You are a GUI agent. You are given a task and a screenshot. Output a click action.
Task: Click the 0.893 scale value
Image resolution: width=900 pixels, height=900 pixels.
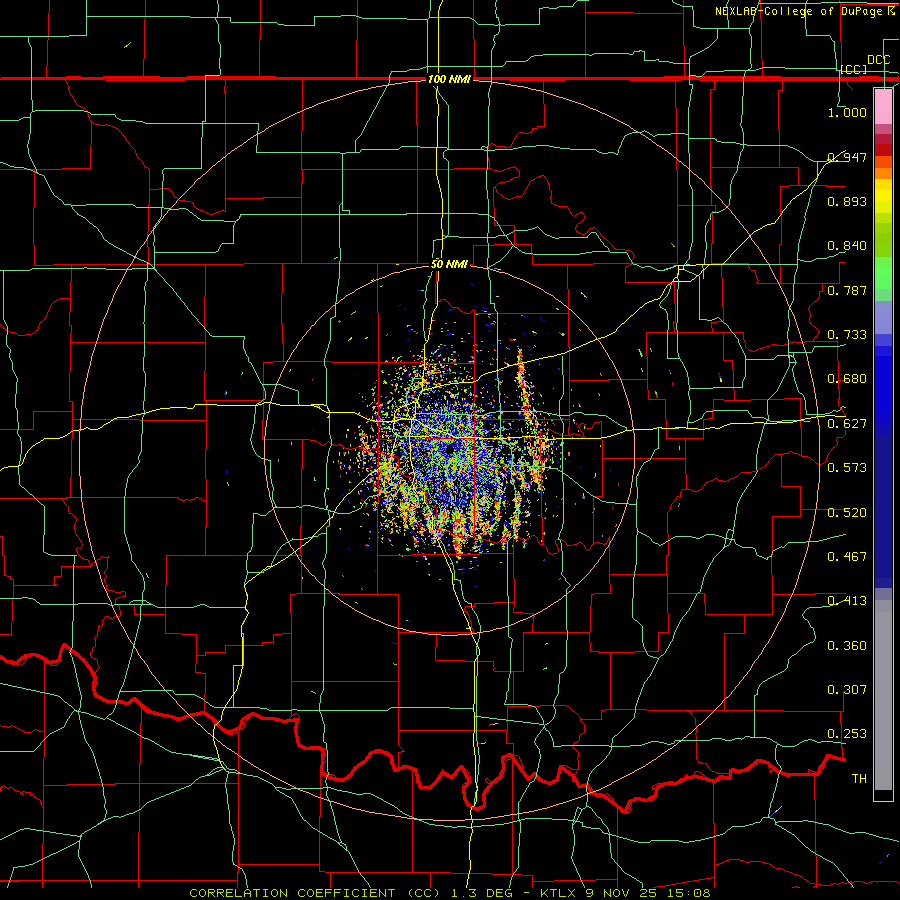[x=847, y=201]
